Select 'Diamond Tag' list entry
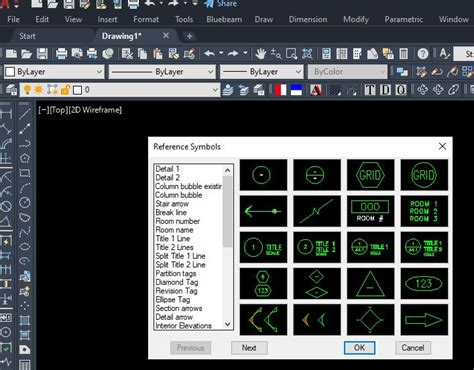The width and height of the screenshot is (474, 370). click(177, 282)
